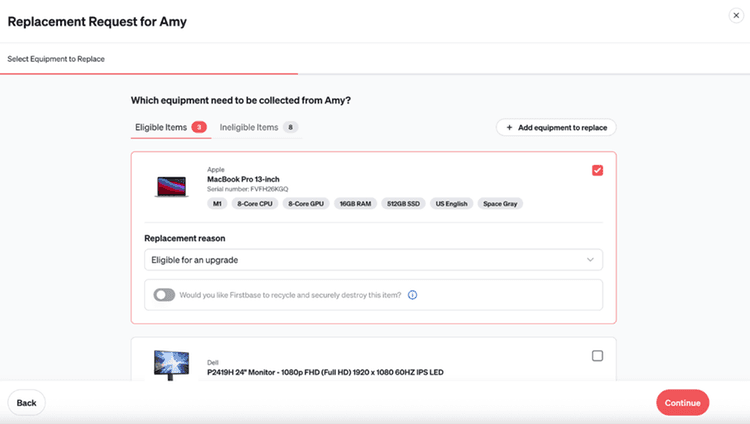
Task: Click the chevron arrow in reason dropdown
Action: 590,260
